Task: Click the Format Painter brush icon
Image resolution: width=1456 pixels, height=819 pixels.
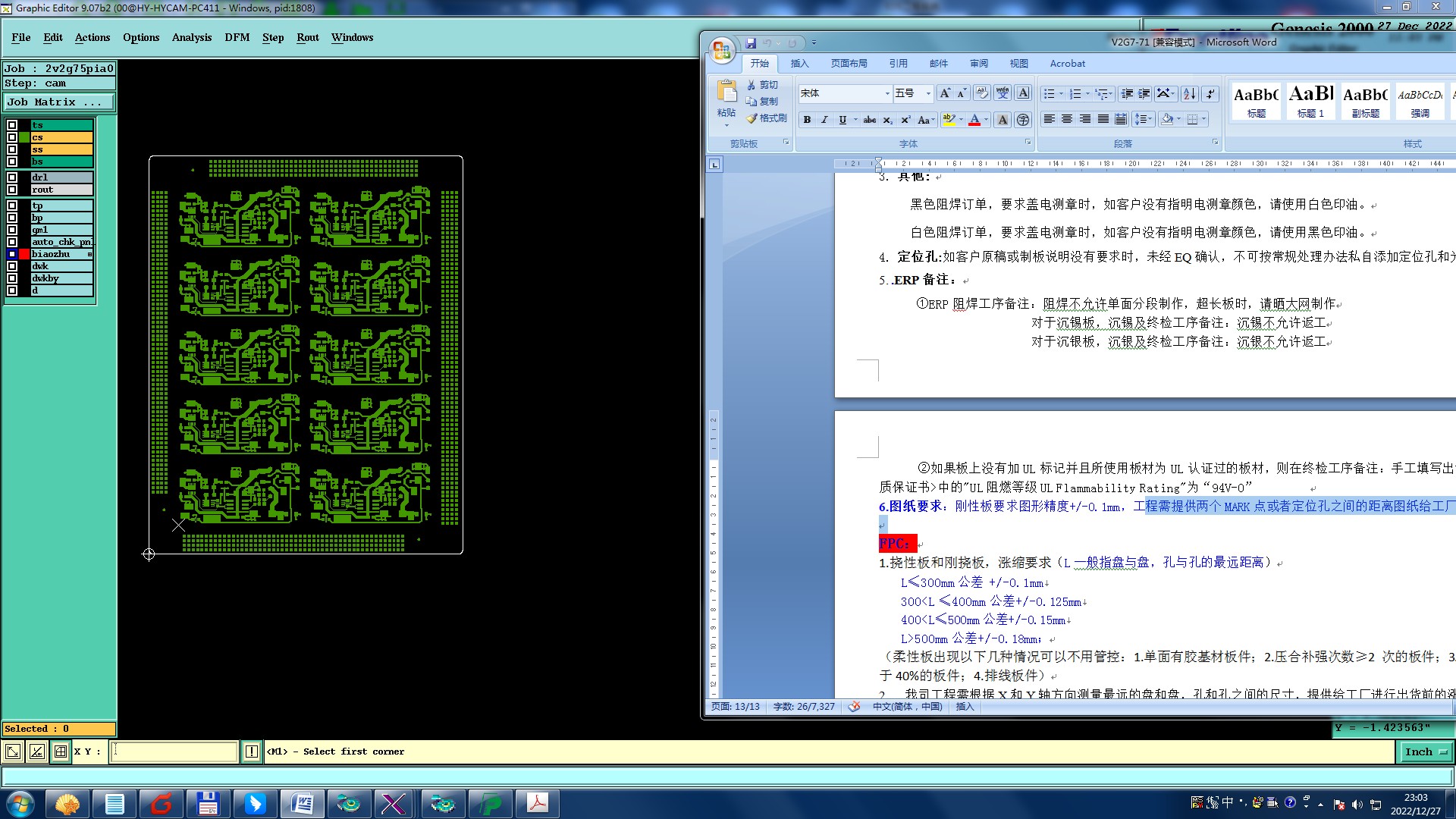Action: (752, 118)
